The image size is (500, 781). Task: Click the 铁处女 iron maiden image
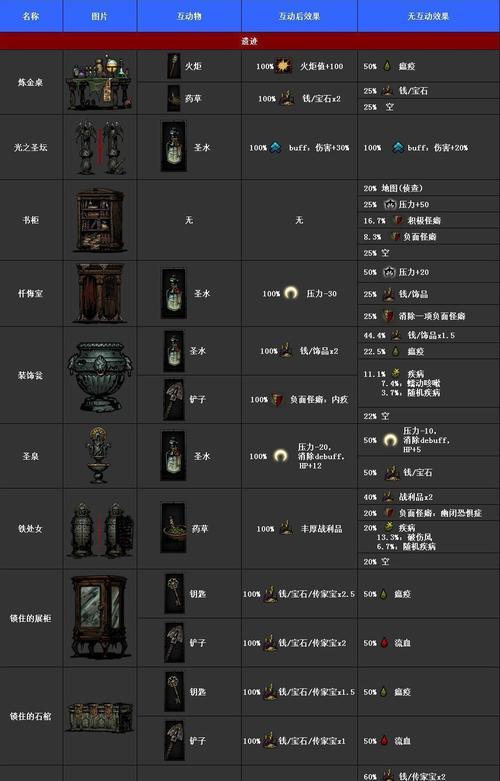(x=100, y=529)
